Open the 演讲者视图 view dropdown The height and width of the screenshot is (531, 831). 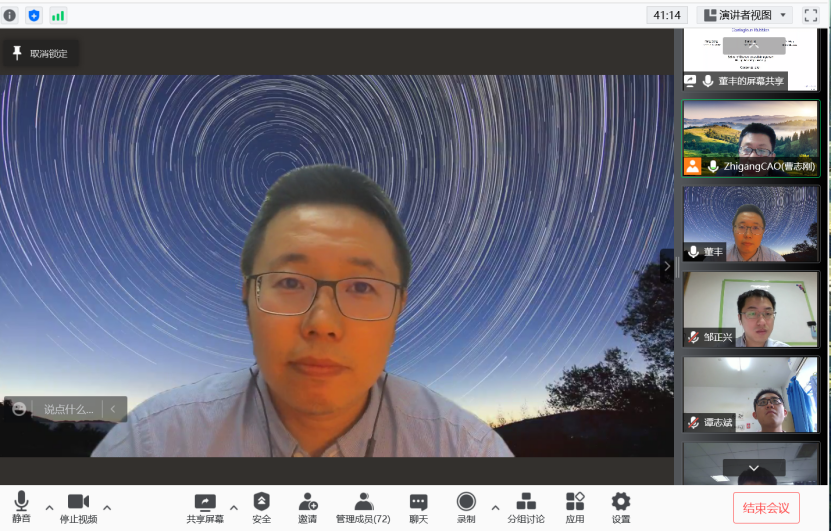tap(744, 15)
